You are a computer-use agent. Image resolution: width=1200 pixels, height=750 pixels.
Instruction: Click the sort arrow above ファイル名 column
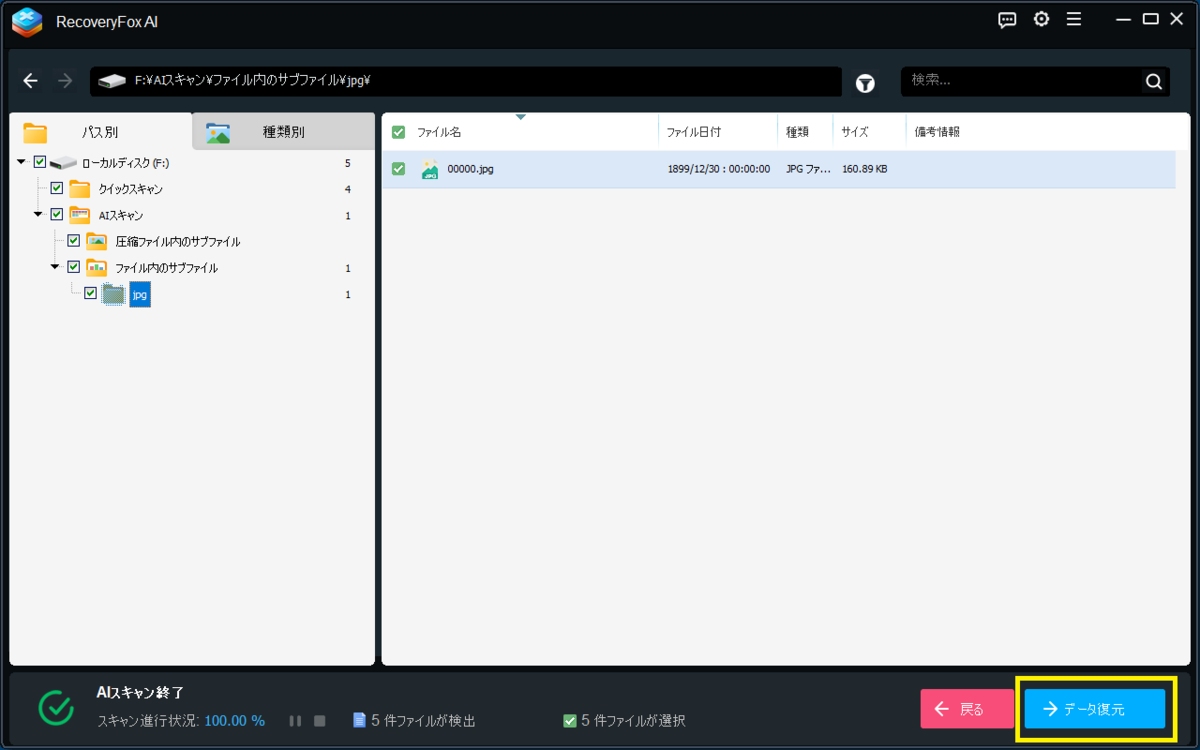pyautogui.click(x=520, y=118)
